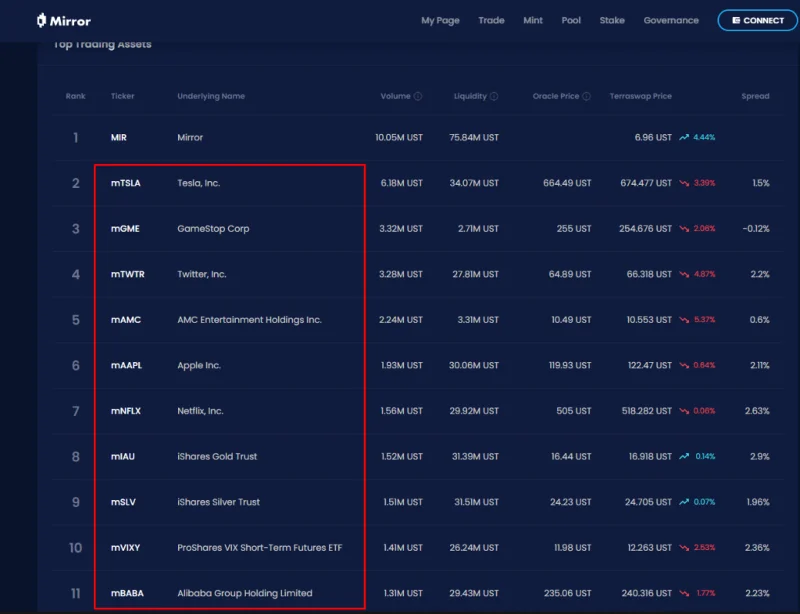Image resolution: width=800 pixels, height=614 pixels.
Task: Click AMC Entertainment Holdings Inc. name
Action: 249,320
